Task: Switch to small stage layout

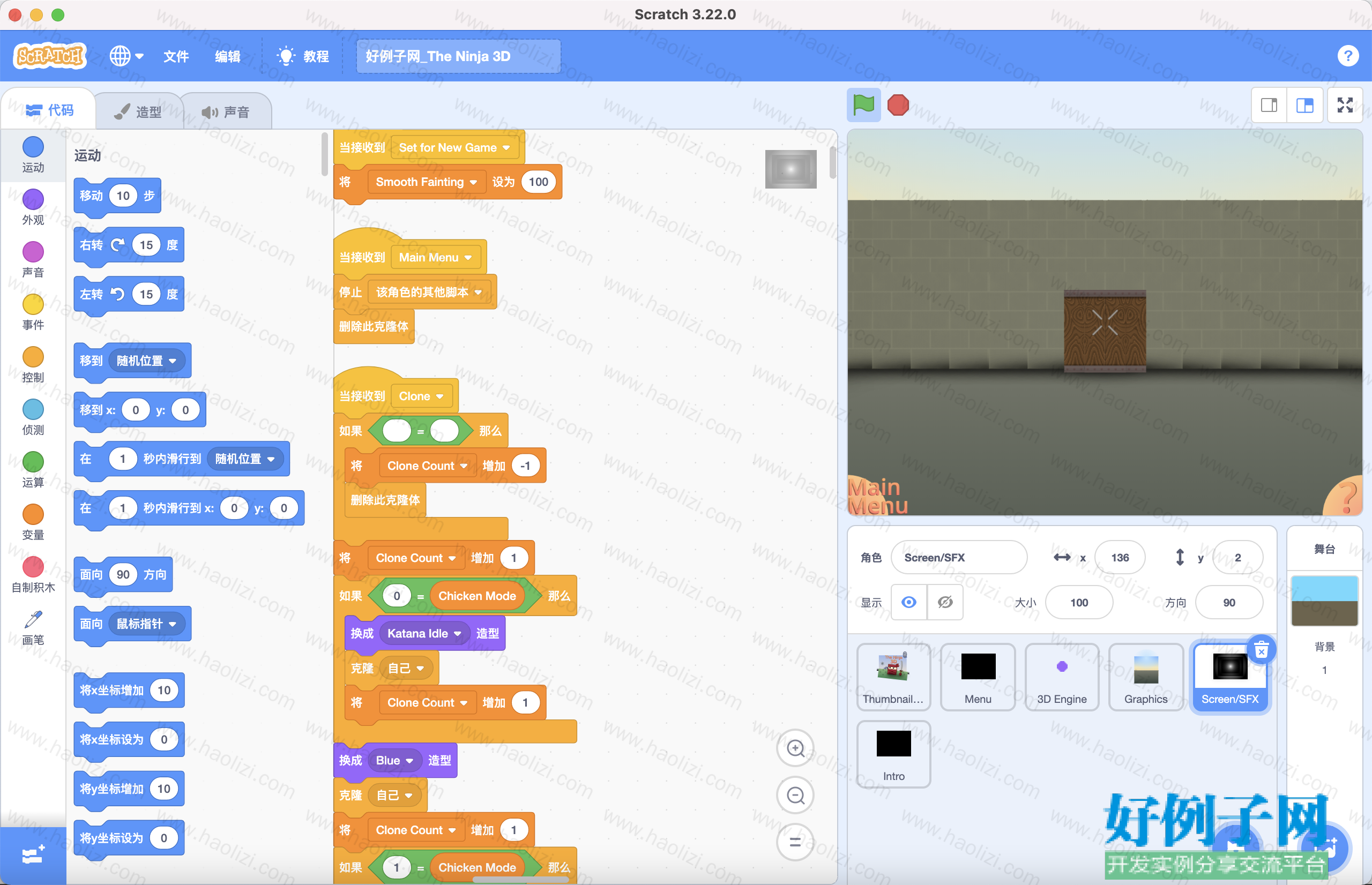Action: (1269, 105)
